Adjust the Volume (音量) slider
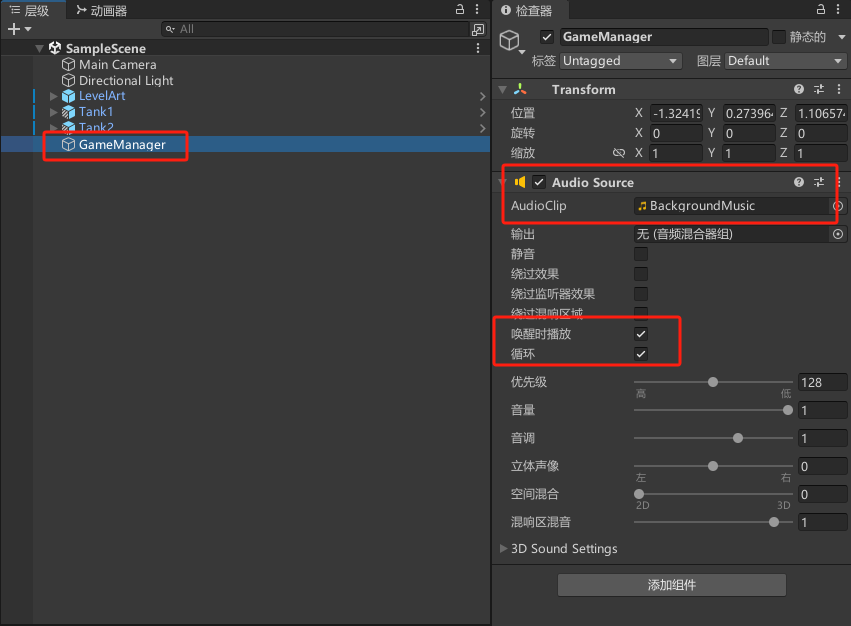This screenshot has height=626, width=851. coord(713,410)
